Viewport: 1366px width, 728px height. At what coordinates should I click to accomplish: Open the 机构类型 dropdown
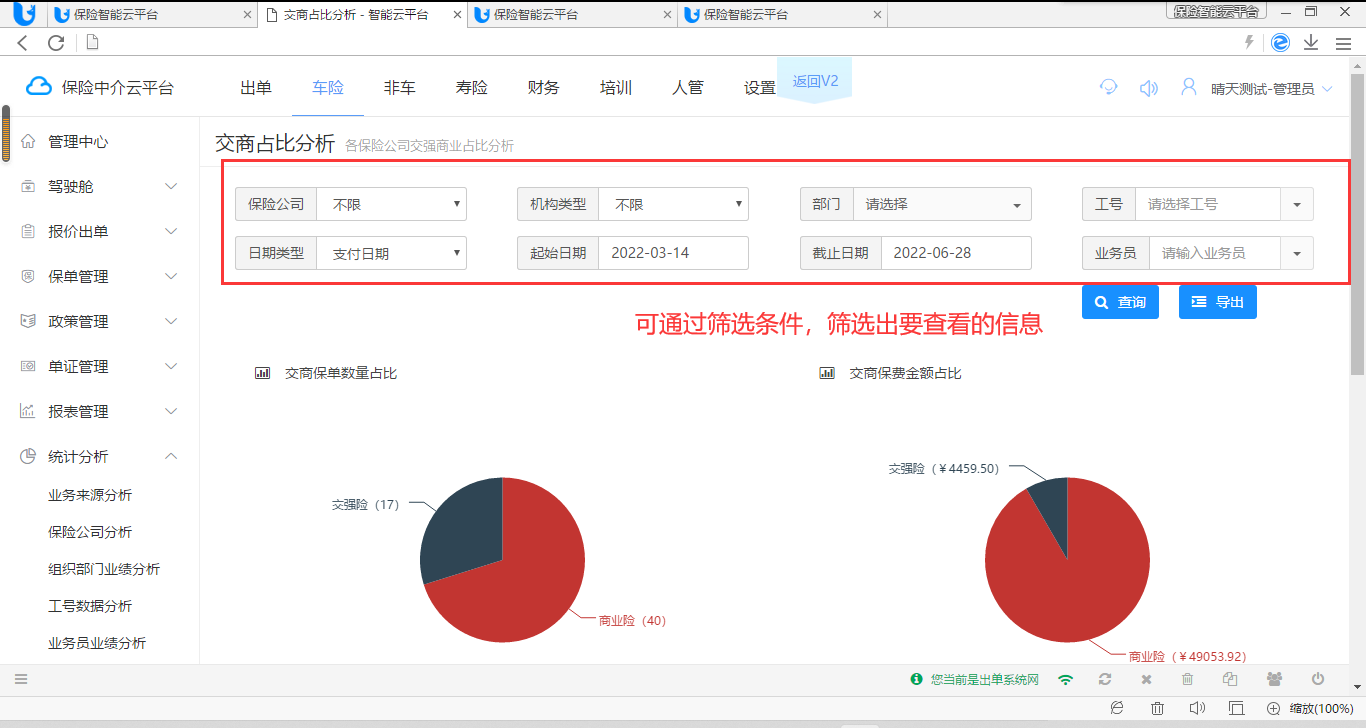click(673, 204)
